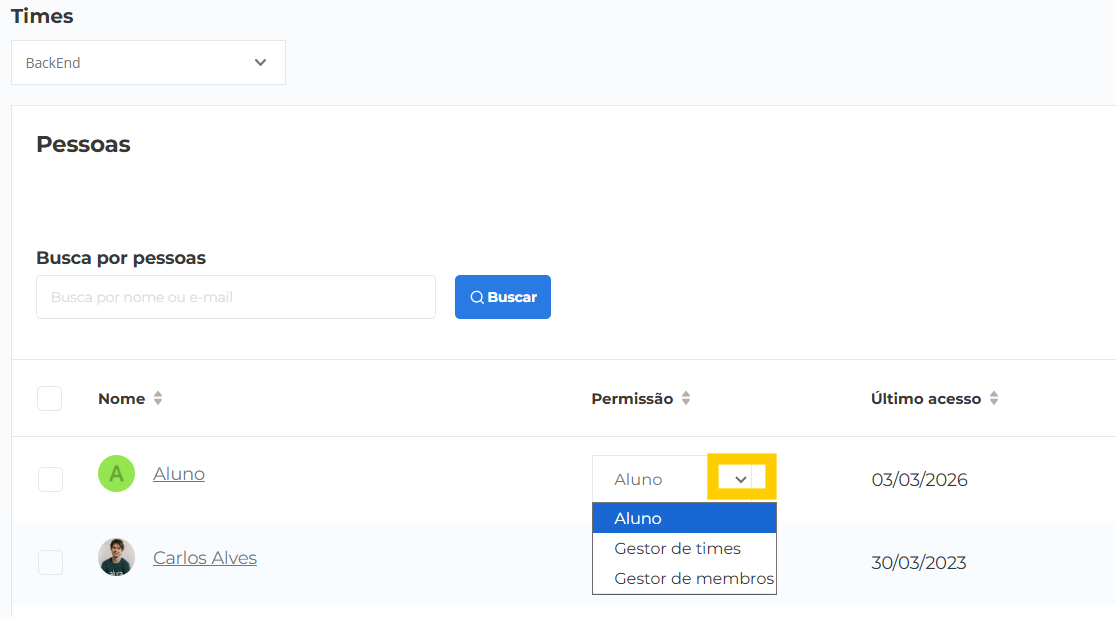The height and width of the screenshot is (617, 1116).
Task: Click the Permissão column sort arrows
Action: coord(686,398)
